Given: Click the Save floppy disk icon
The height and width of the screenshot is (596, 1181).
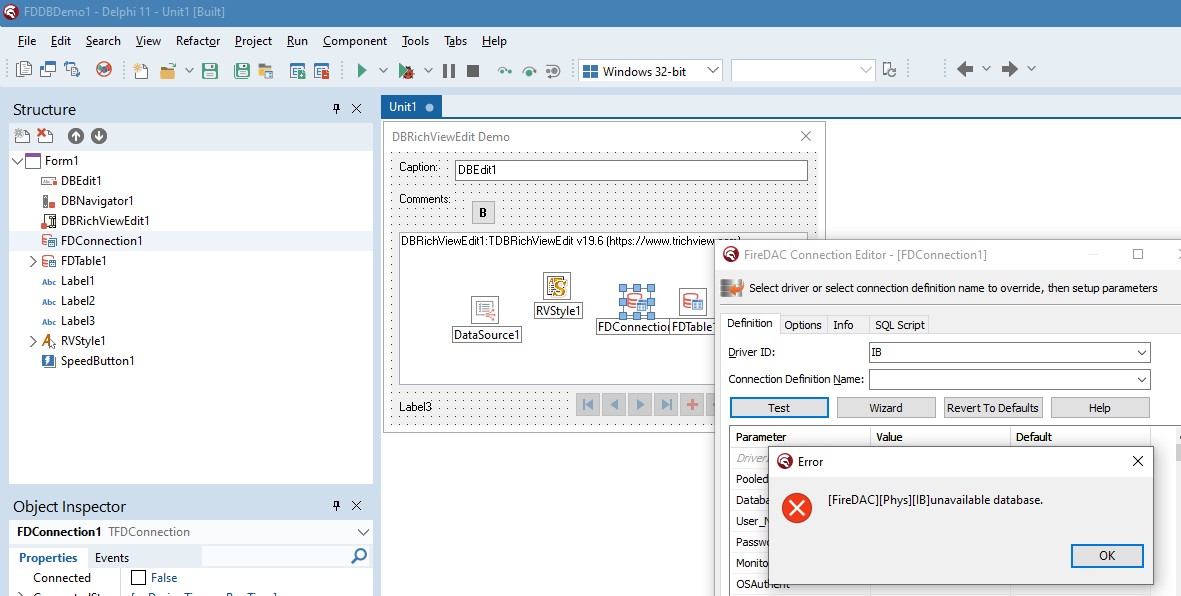Looking at the screenshot, I should pyautogui.click(x=210, y=71).
